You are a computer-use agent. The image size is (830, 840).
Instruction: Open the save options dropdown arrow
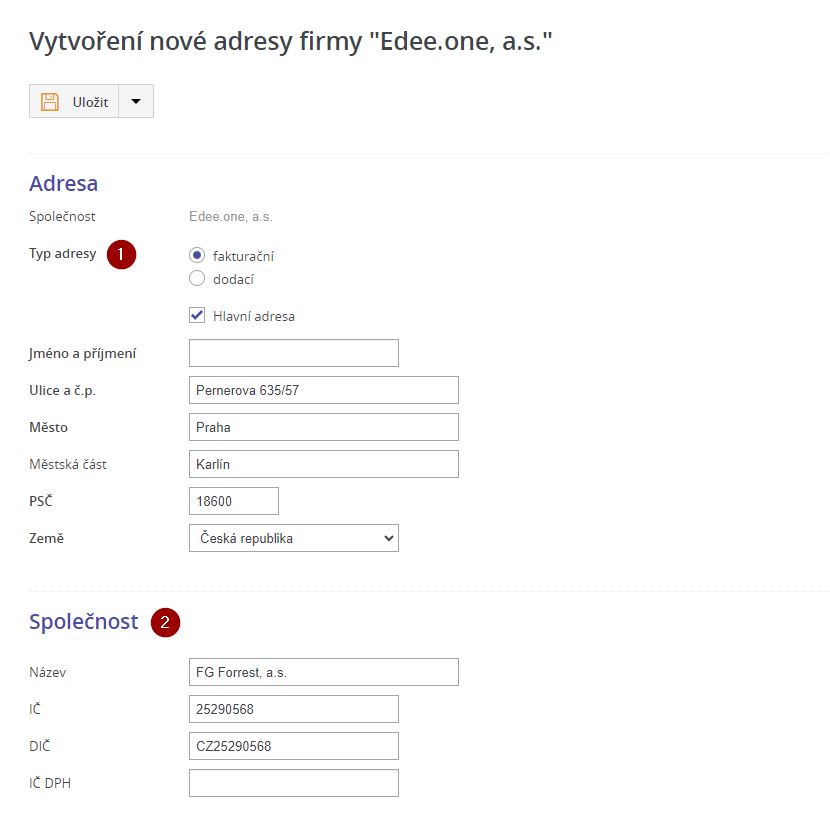[x=136, y=101]
